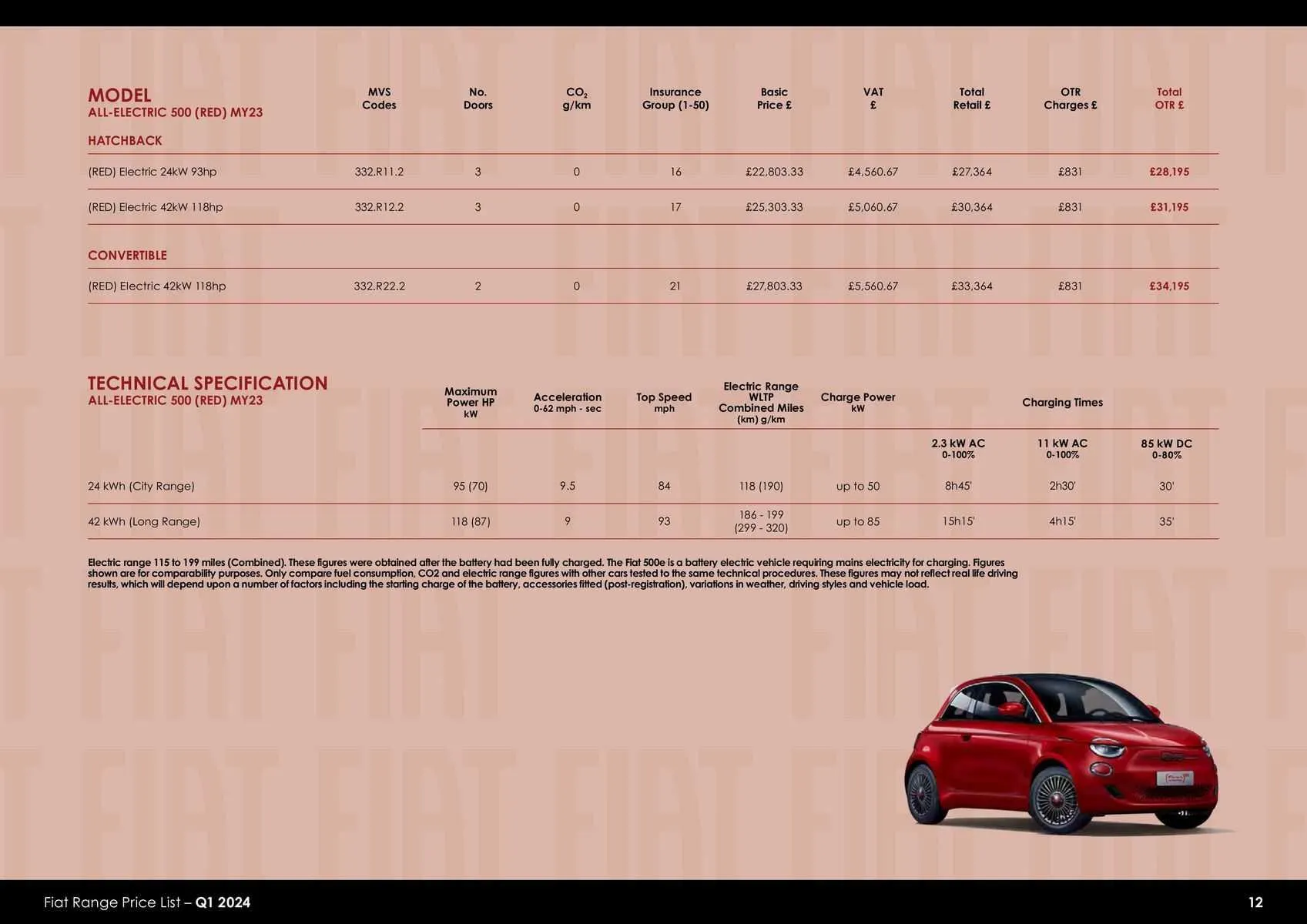Viewport: 1307px width, 924px height.
Task: Select the 42 kWh (Long Range) label
Action: point(143,521)
